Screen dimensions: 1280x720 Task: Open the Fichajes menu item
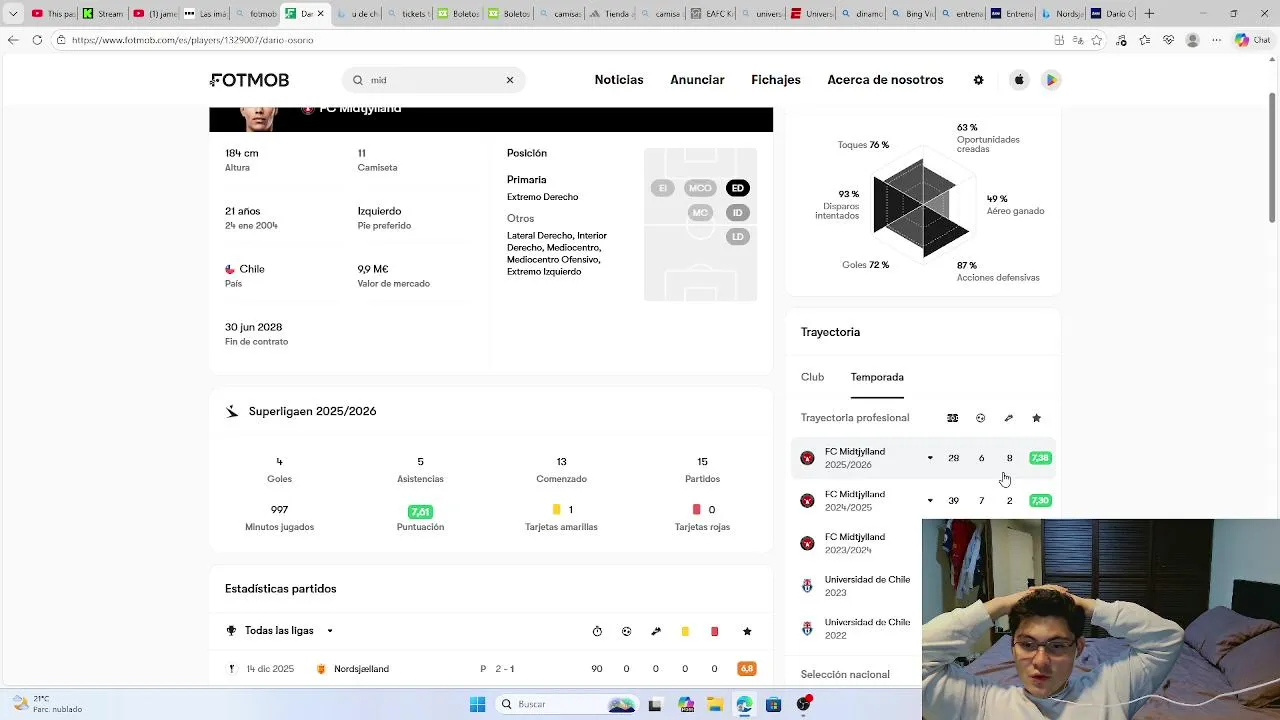776,80
